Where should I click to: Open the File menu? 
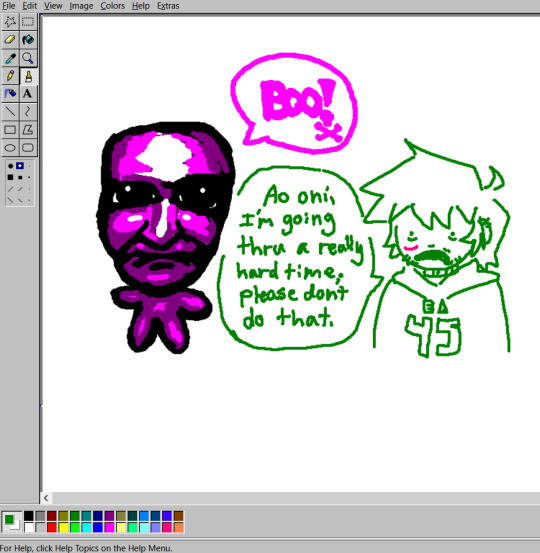coord(8,6)
